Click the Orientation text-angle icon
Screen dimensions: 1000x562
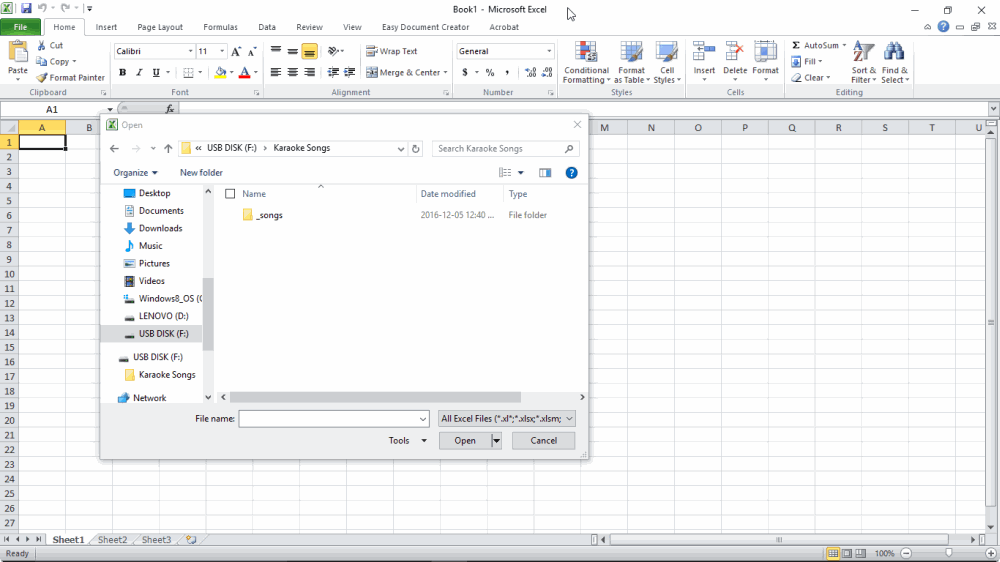(333, 51)
